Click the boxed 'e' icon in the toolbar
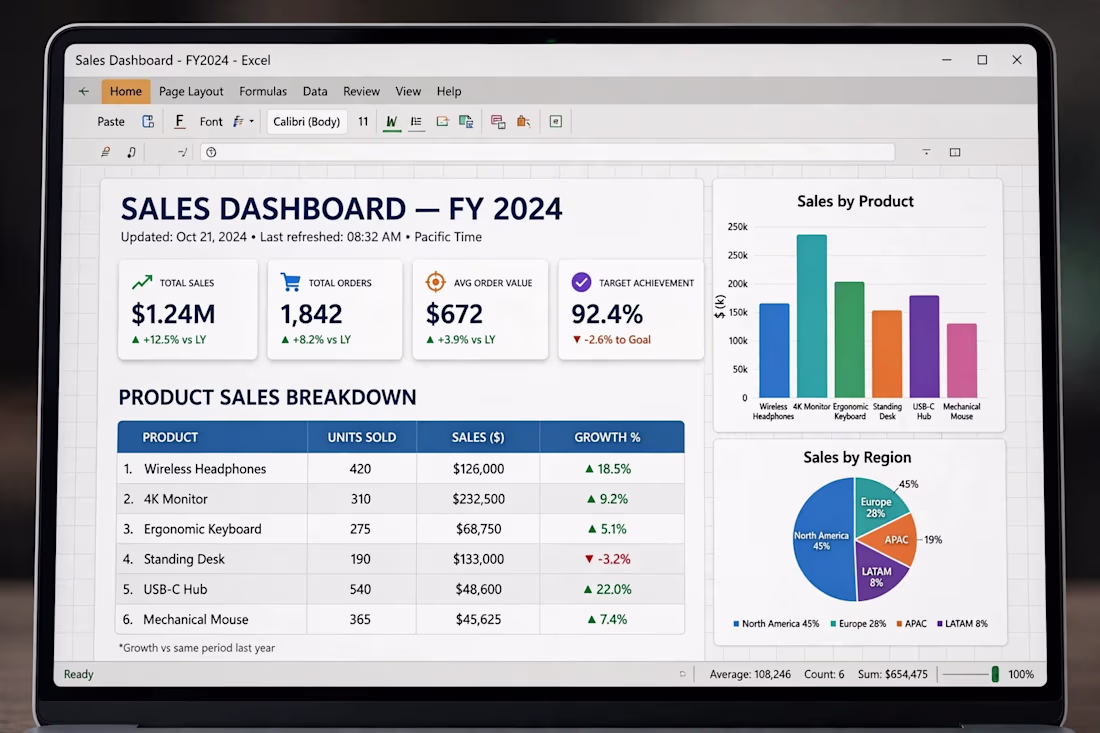The image size is (1100, 733). (556, 121)
